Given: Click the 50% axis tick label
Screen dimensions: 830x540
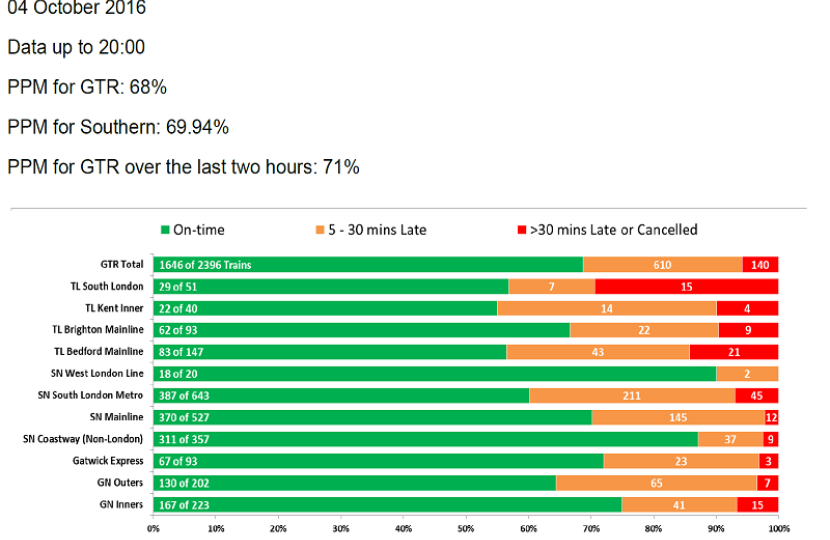Looking at the screenshot, I should [x=465, y=528].
